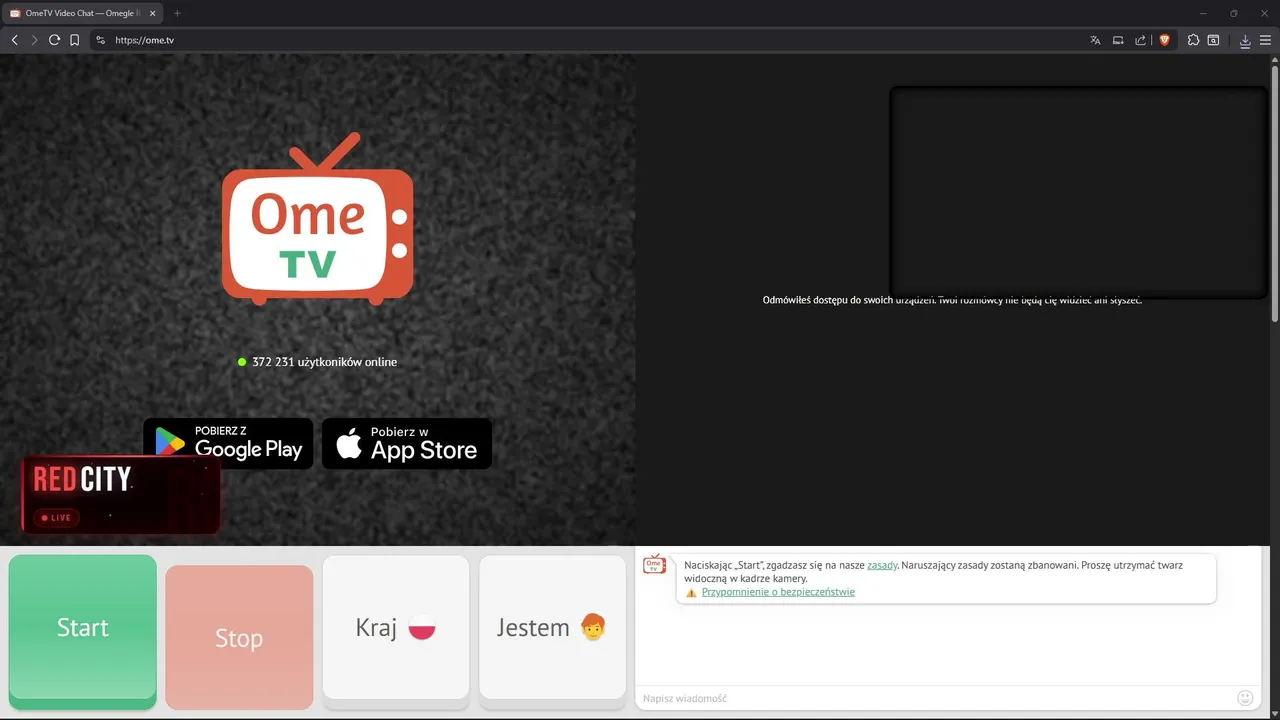Click the red Stop button
The width and height of the screenshot is (1280, 720).
coord(239,637)
